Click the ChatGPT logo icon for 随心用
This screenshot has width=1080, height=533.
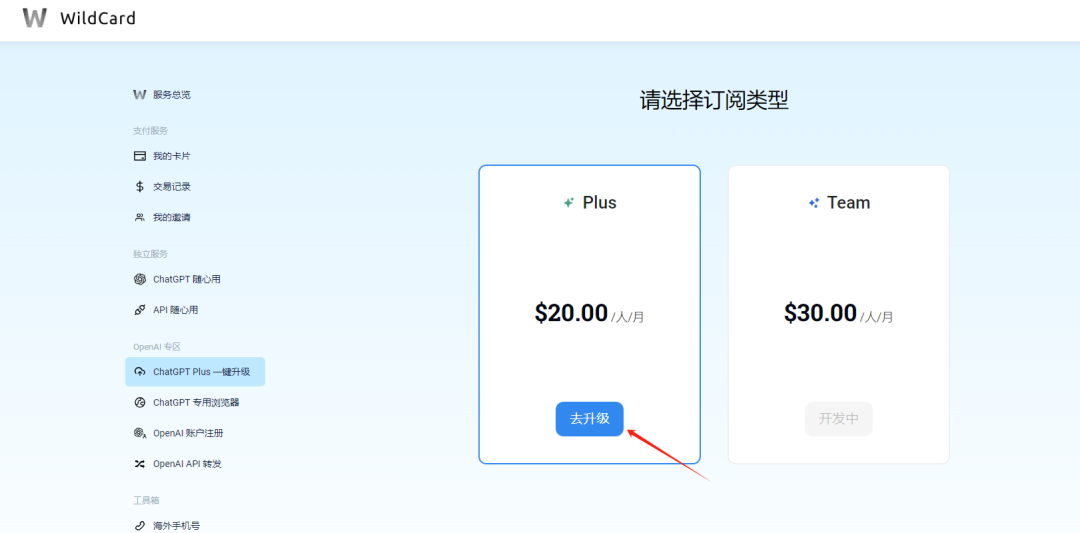click(x=140, y=279)
